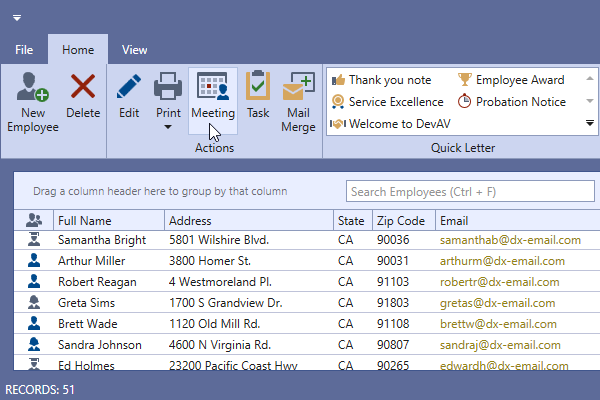Select the Employee Award quick letter

[511, 80]
